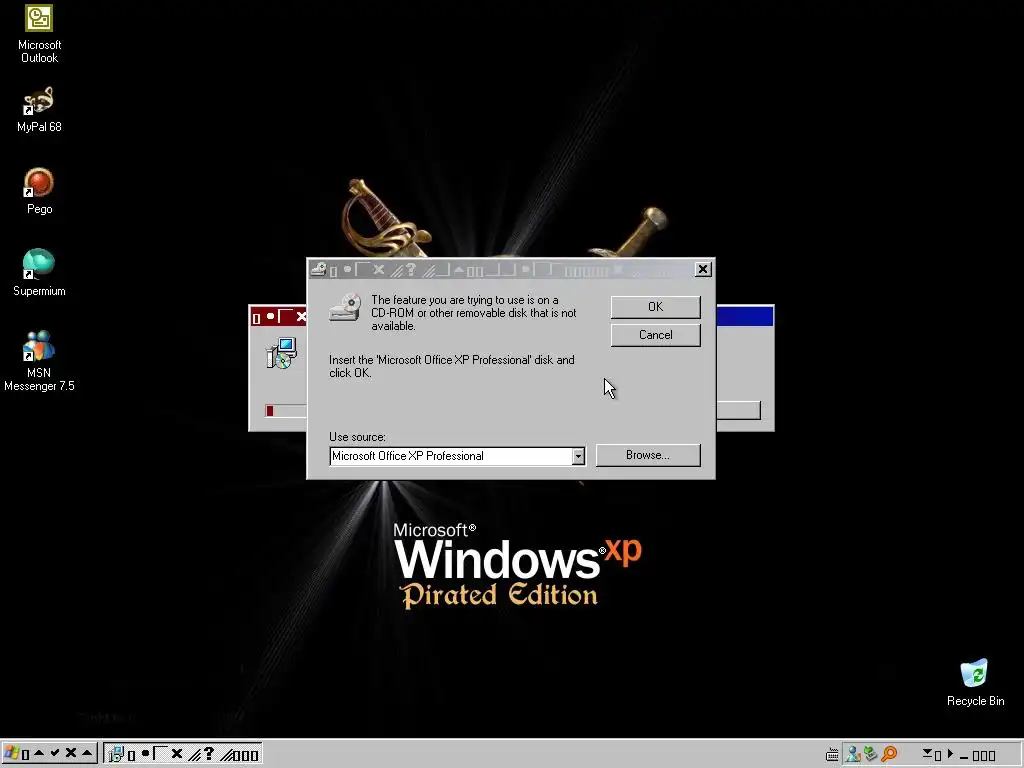Click the dialog title bar disk icon
The image size is (1024, 768).
point(318,269)
